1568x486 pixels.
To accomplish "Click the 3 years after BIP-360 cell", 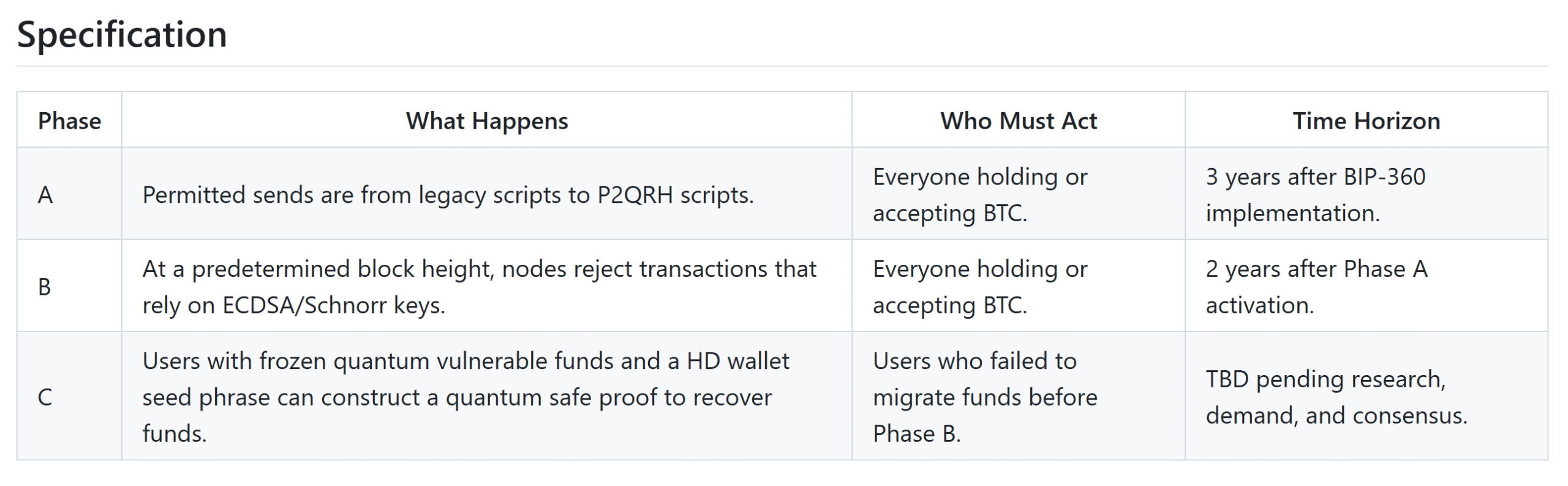I will [1316, 195].
